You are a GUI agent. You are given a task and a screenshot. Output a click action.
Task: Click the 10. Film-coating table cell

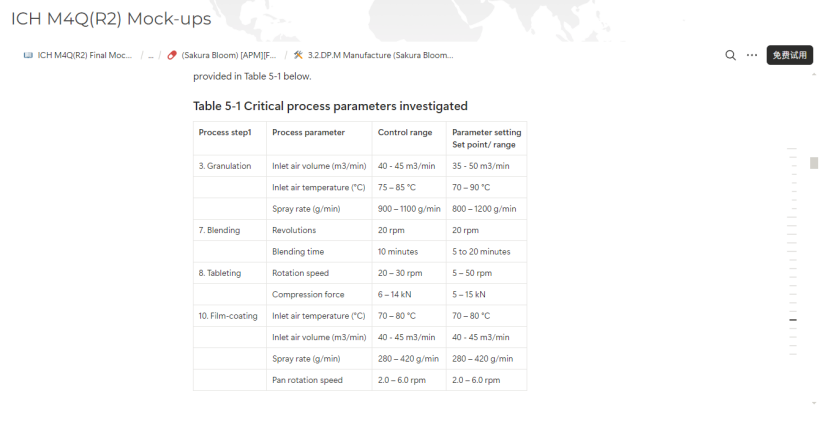228,316
